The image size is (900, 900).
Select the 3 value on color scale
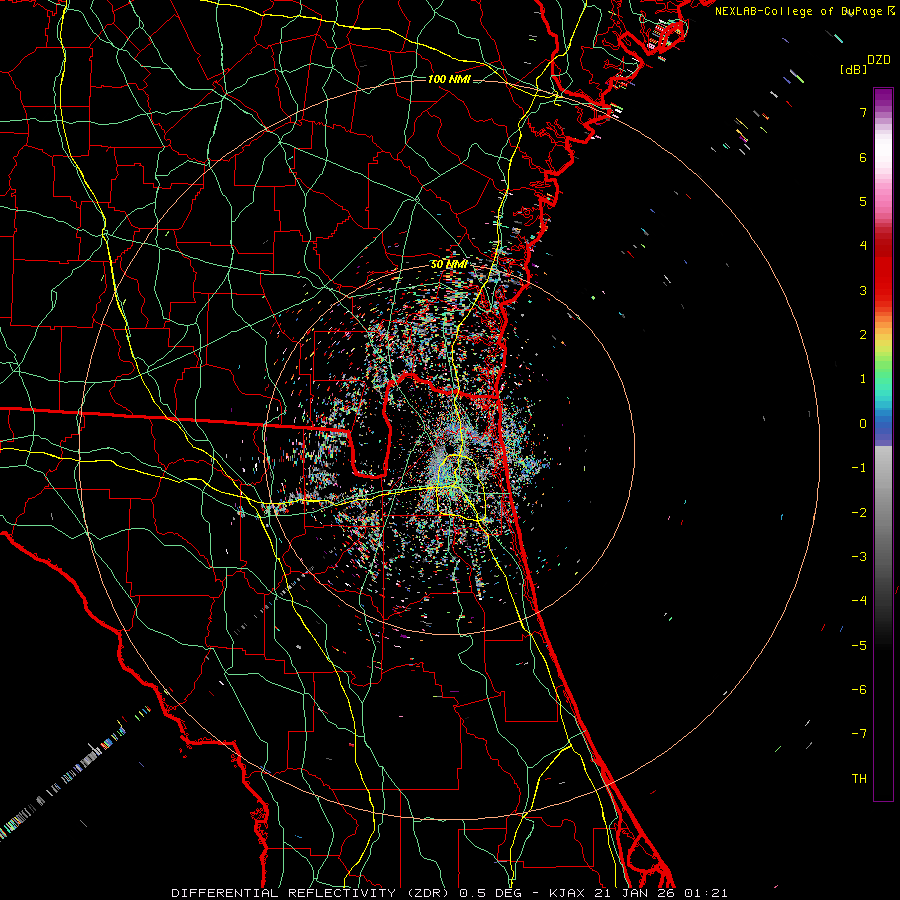863,290
